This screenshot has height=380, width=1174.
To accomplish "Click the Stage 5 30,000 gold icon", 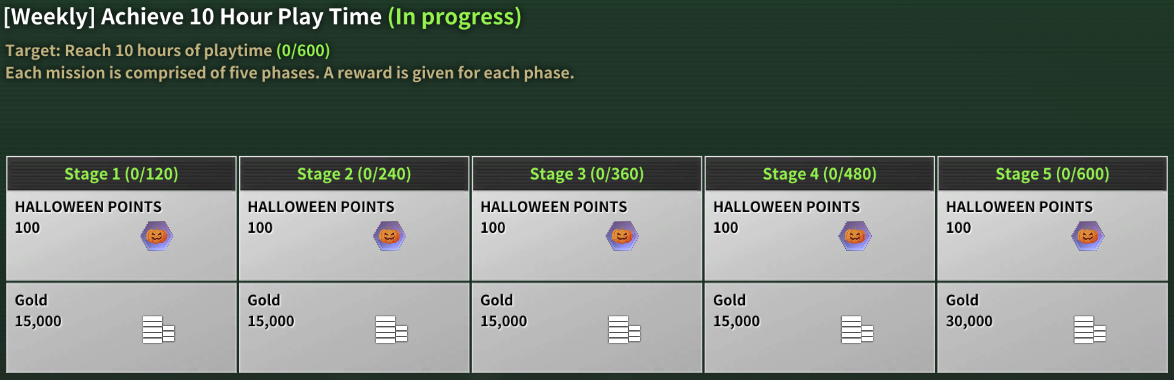I will [1089, 330].
